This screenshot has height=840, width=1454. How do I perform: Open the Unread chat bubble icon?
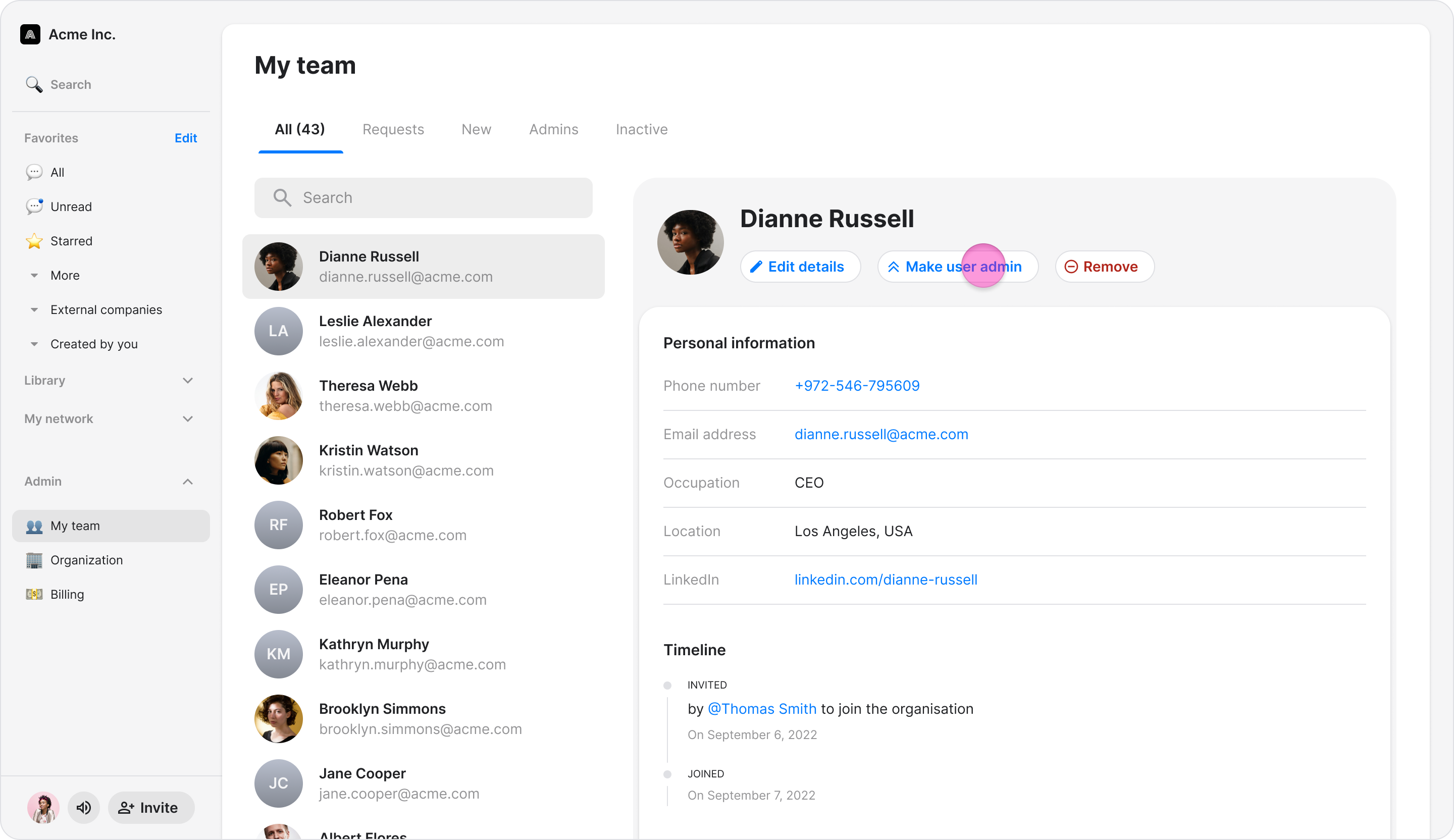[x=34, y=206]
